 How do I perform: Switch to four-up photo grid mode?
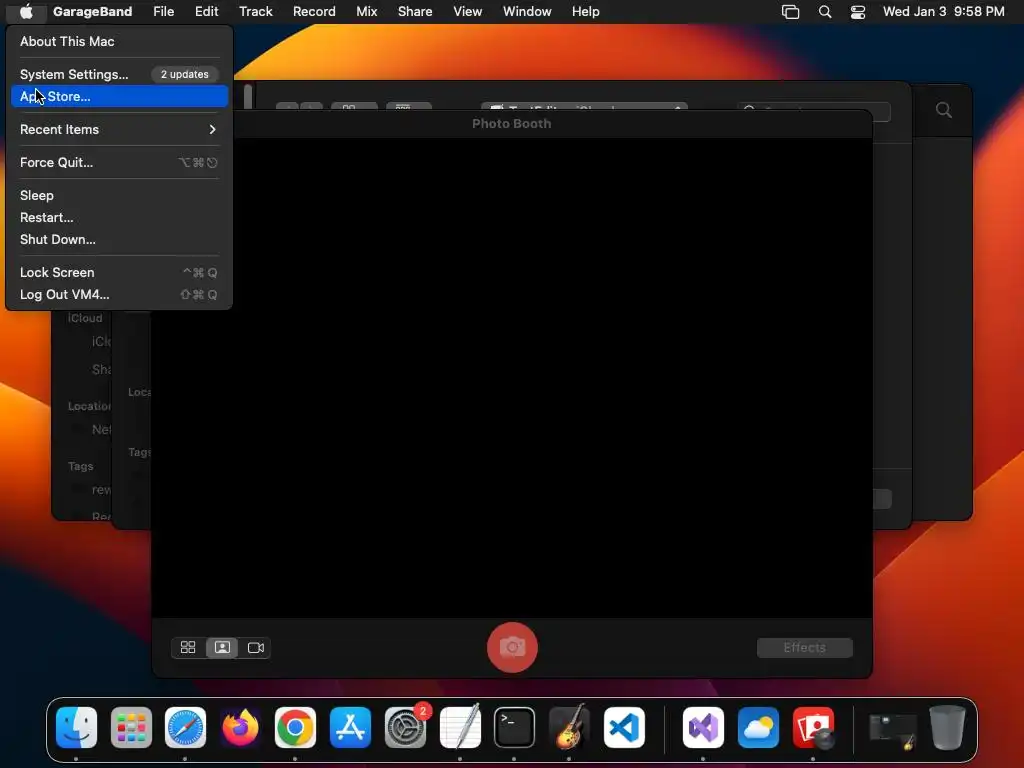tap(188, 647)
